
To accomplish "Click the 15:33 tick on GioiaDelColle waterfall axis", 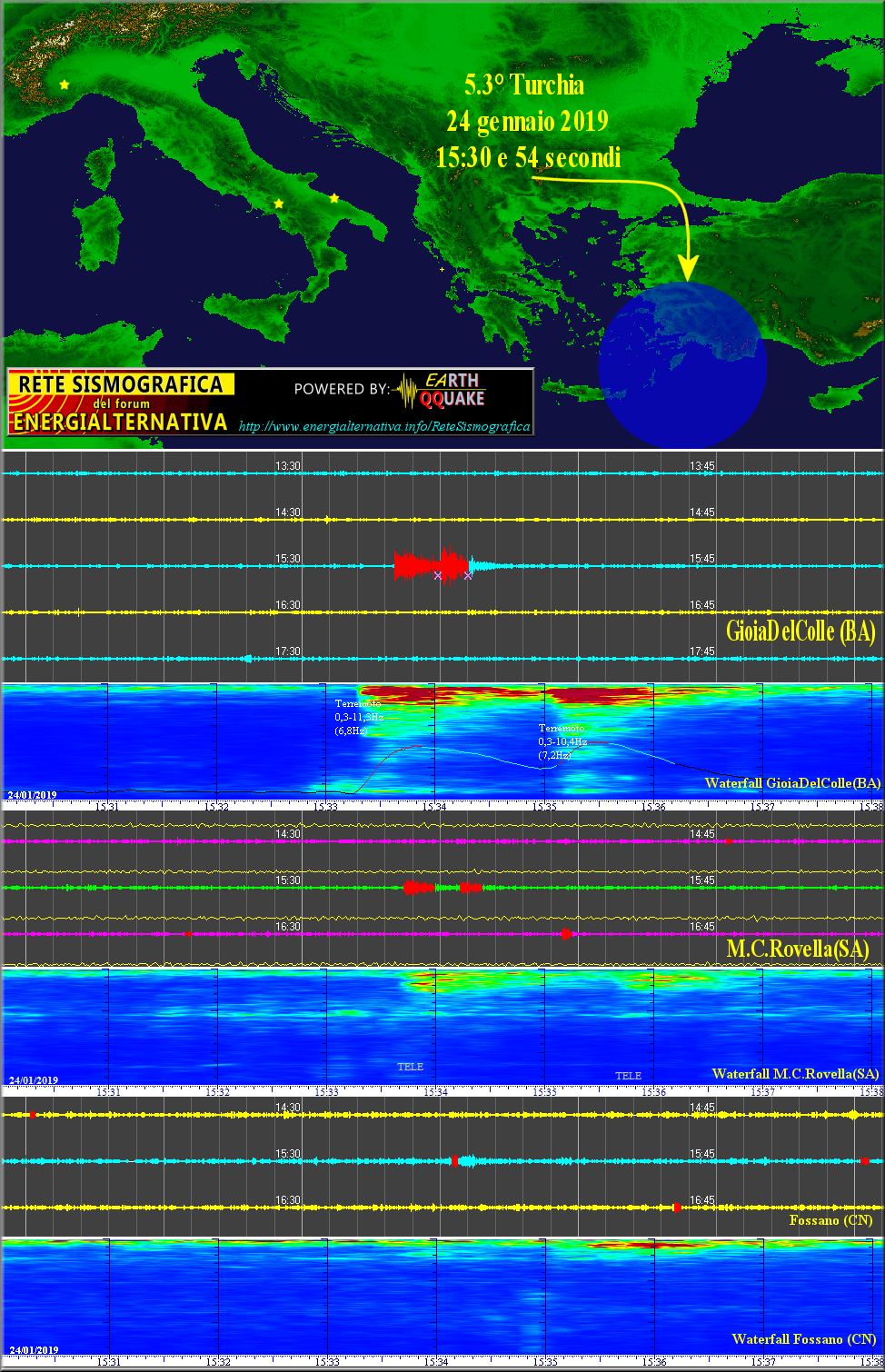I will (x=327, y=807).
